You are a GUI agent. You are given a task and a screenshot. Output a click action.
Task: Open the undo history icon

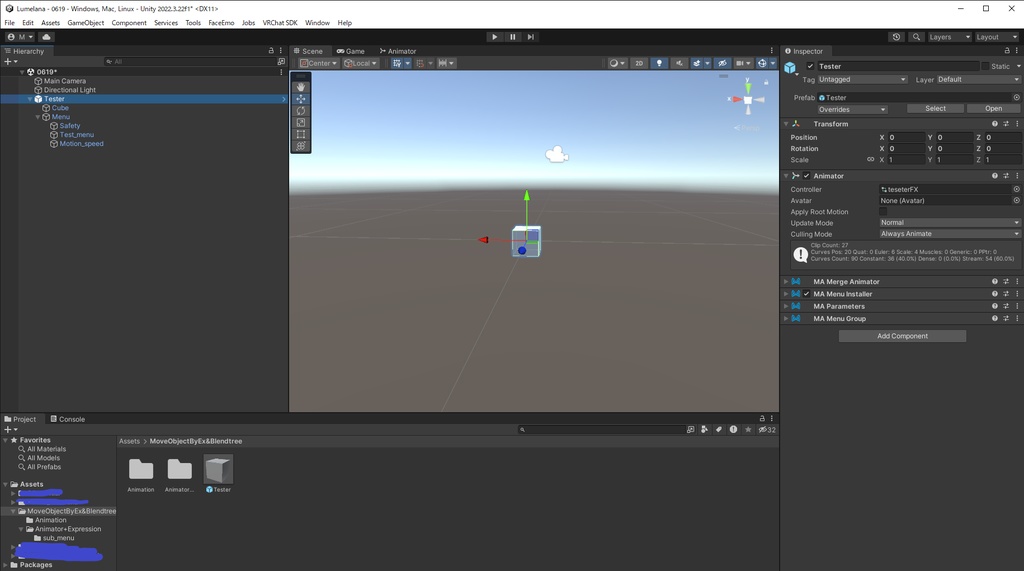(896, 37)
